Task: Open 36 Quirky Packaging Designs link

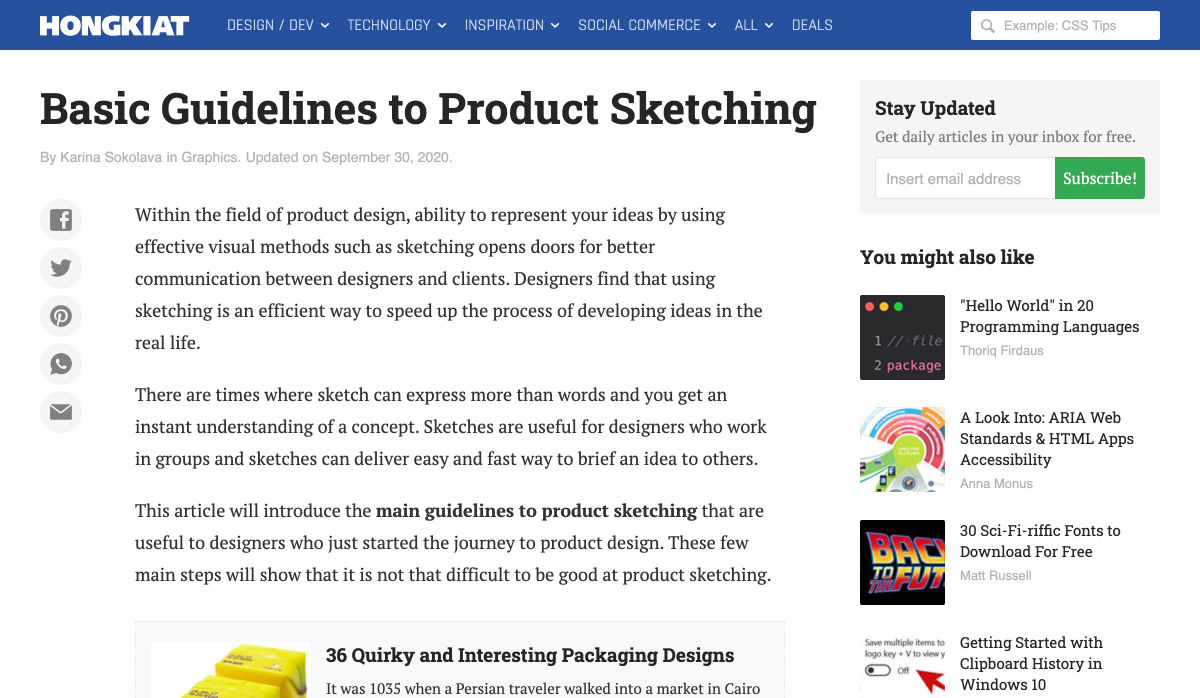Action: tap(530, 656)
